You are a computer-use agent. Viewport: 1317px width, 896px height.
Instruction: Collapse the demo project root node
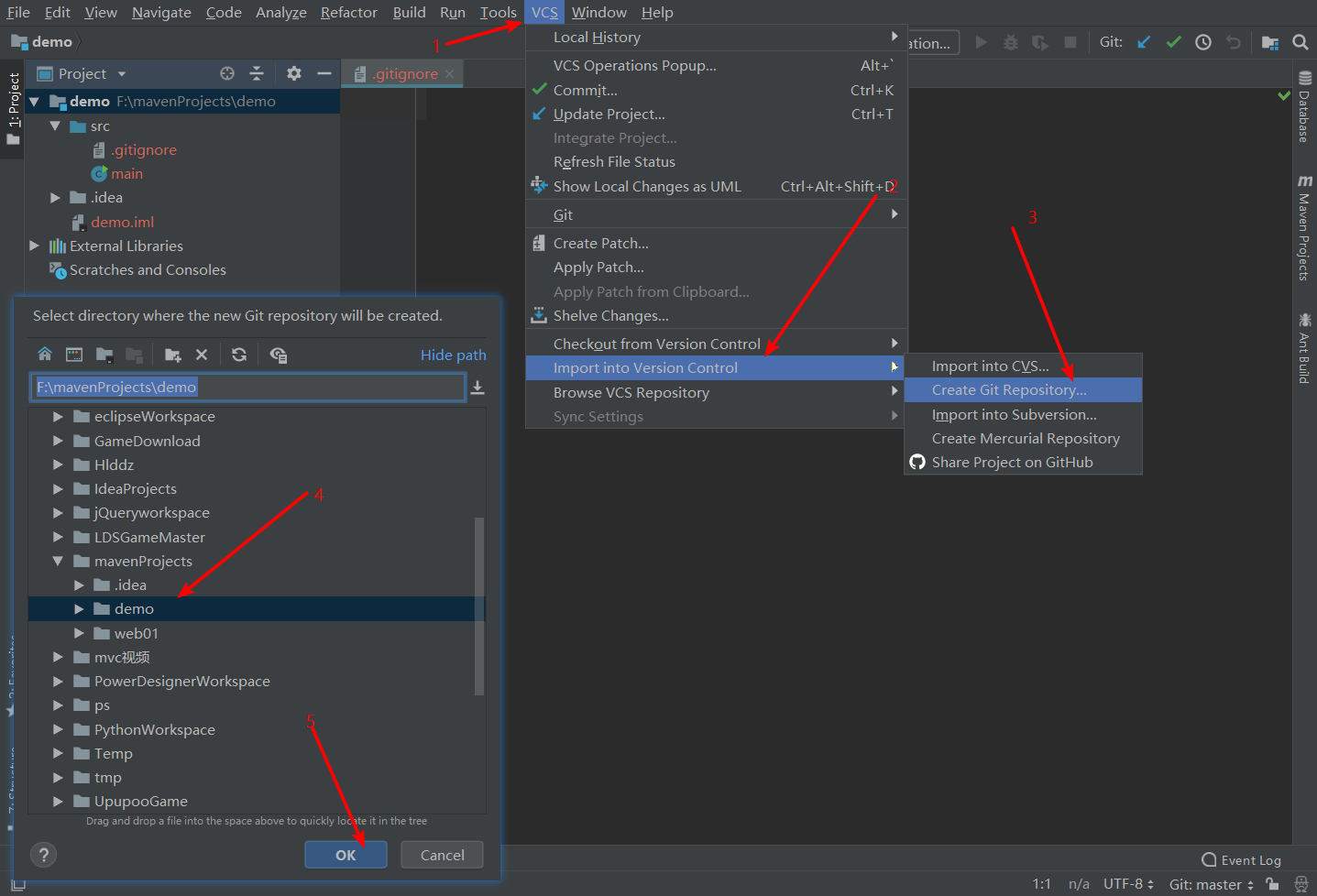[x=35, y=101]
